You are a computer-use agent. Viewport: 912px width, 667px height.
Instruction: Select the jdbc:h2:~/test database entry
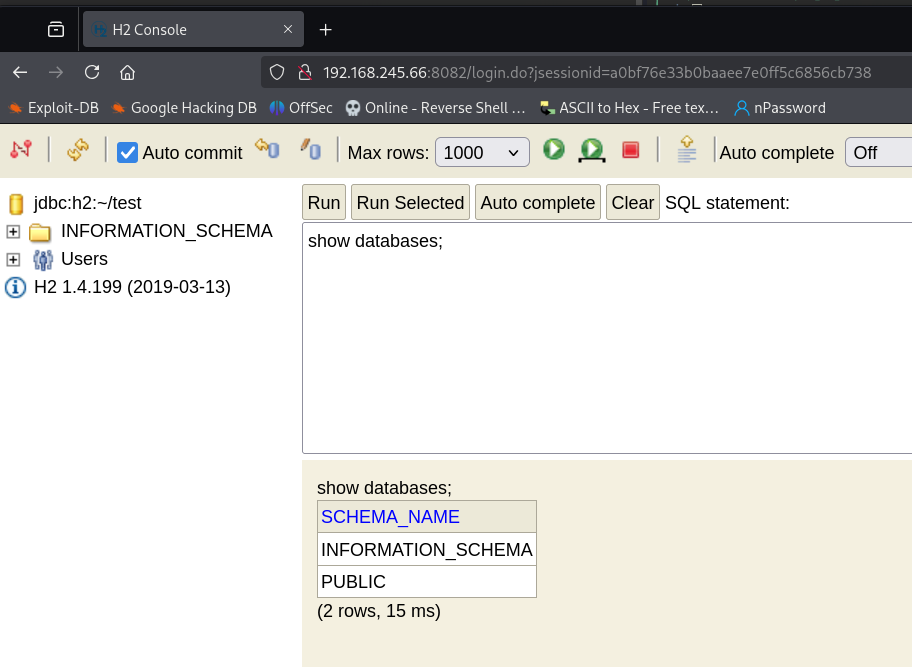pyautogui.click(x=87, y=203)
